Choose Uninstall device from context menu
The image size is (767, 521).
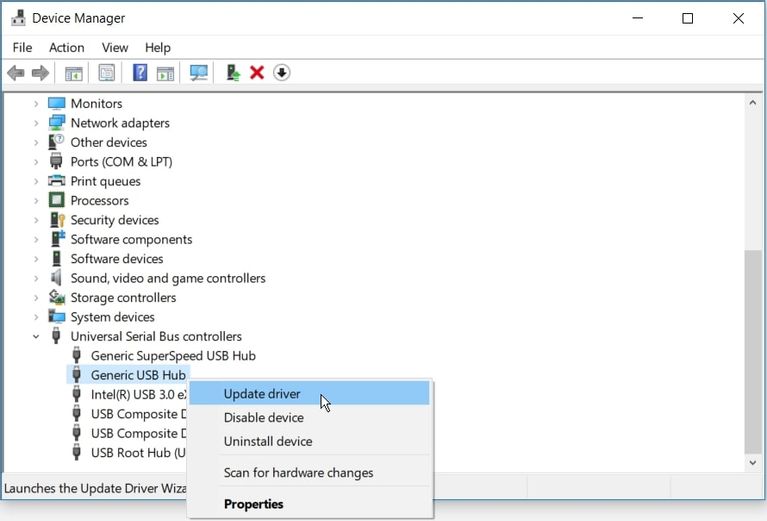(x=309, y=441)
